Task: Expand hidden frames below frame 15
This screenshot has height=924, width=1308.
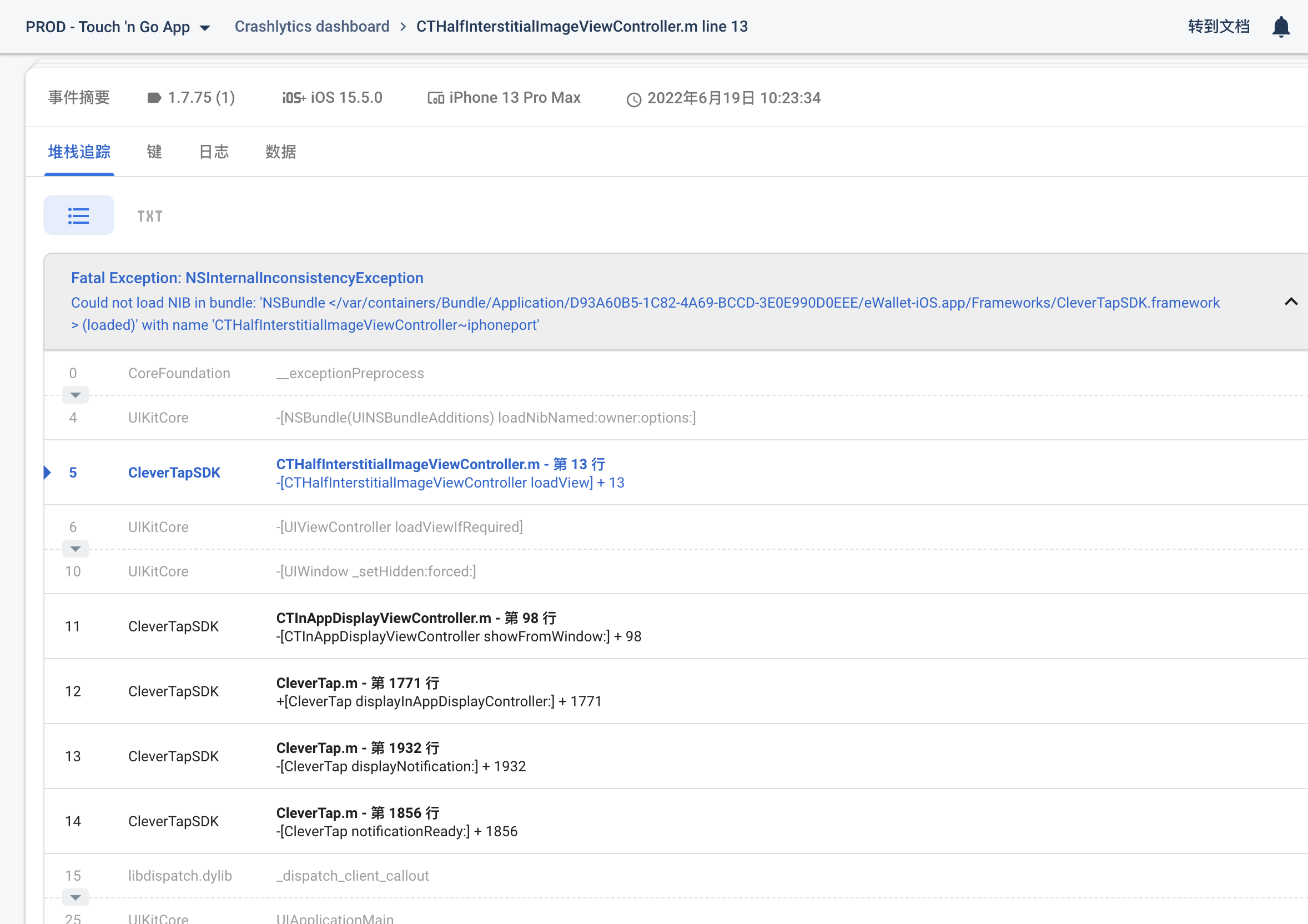Action: (74, 898)
